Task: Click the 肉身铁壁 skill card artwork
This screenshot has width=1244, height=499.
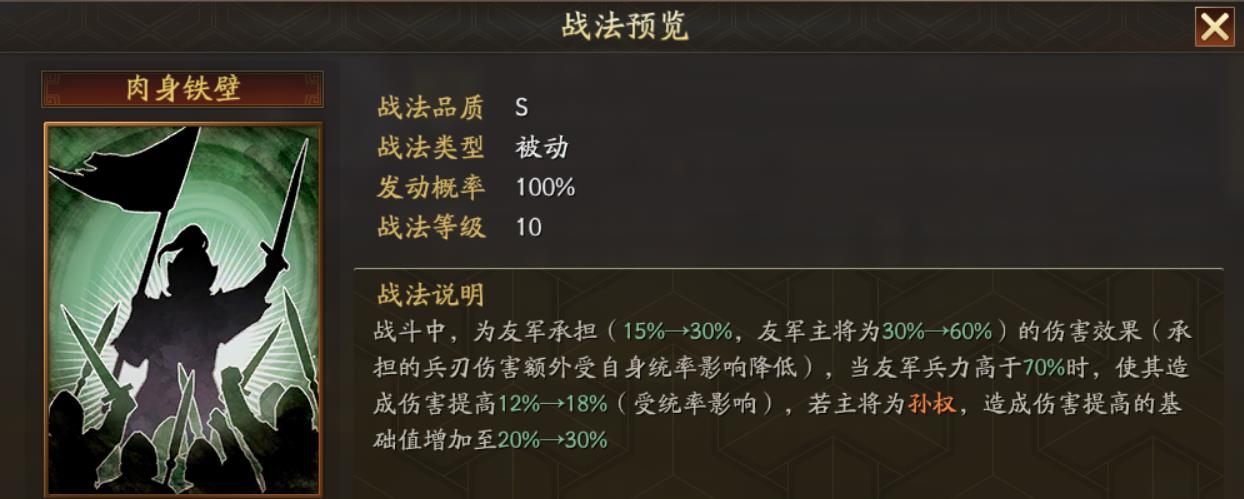Action: click(x=183, y=309)
